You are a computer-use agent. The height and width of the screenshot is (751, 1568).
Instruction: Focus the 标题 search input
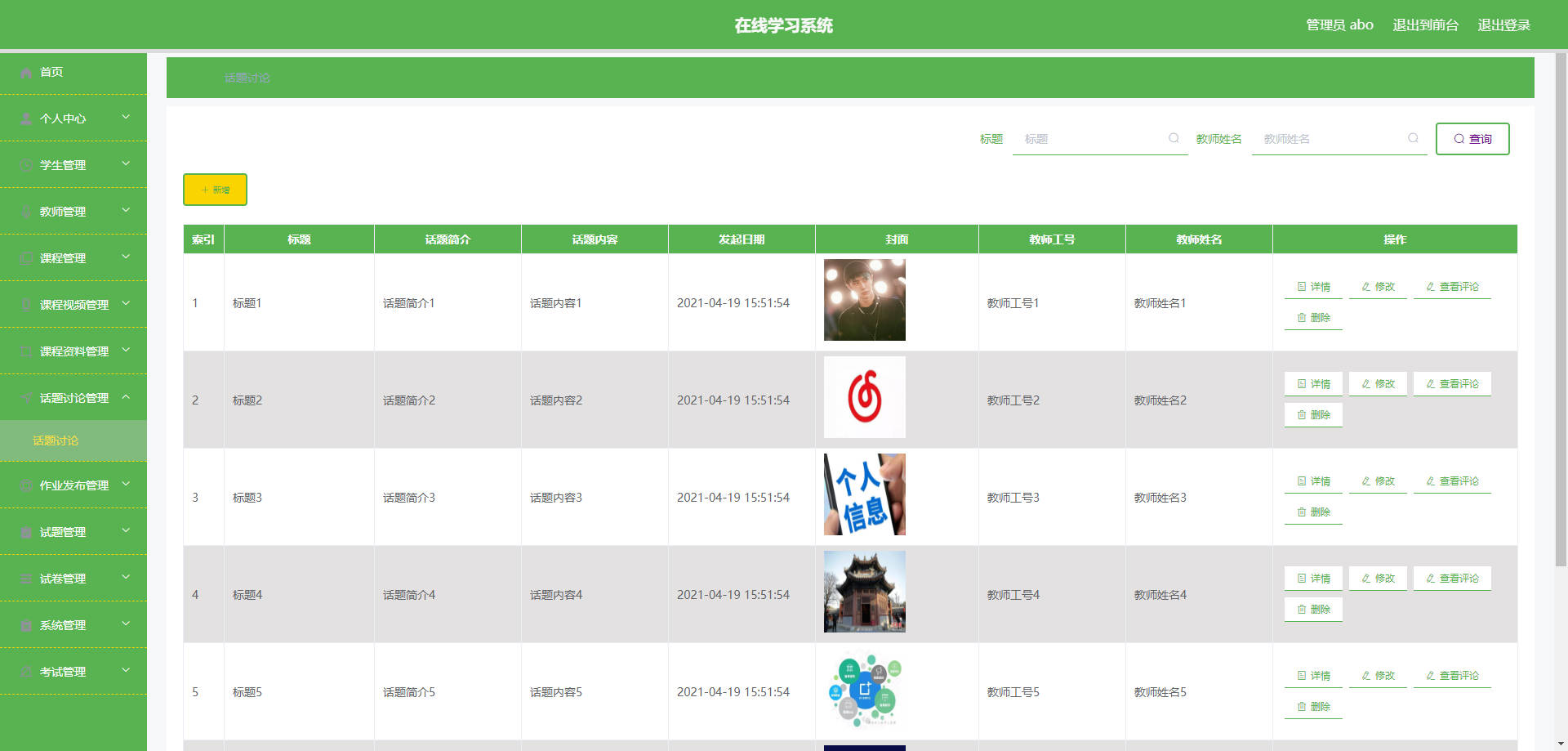tap(1100, 139)
